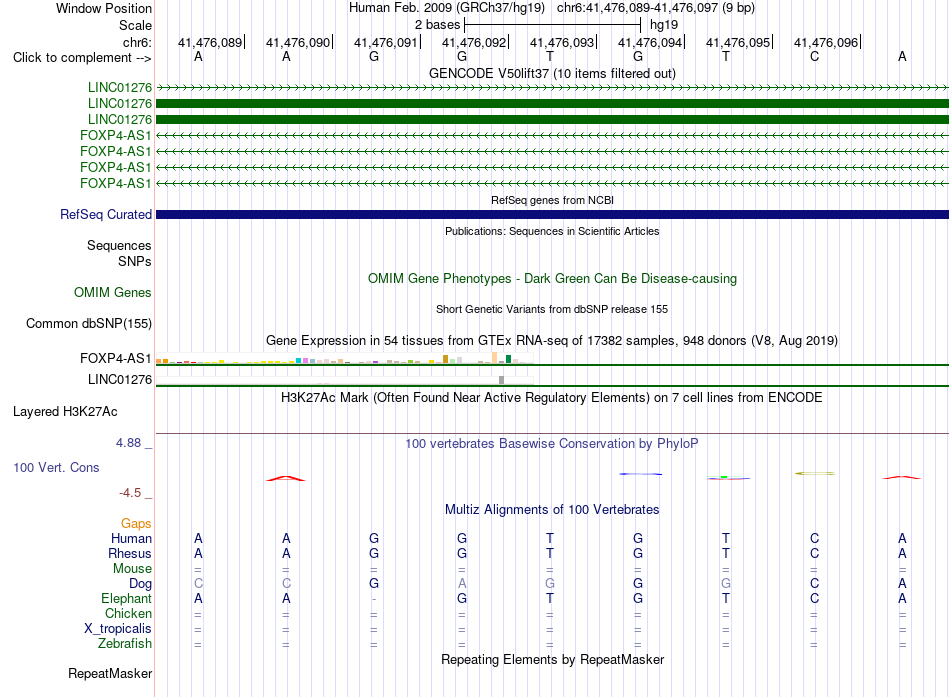950x697 pixels.
Task: Click the FOXP4-AS1 GTEx expression bar chart
Action: [x=344, y=358]
